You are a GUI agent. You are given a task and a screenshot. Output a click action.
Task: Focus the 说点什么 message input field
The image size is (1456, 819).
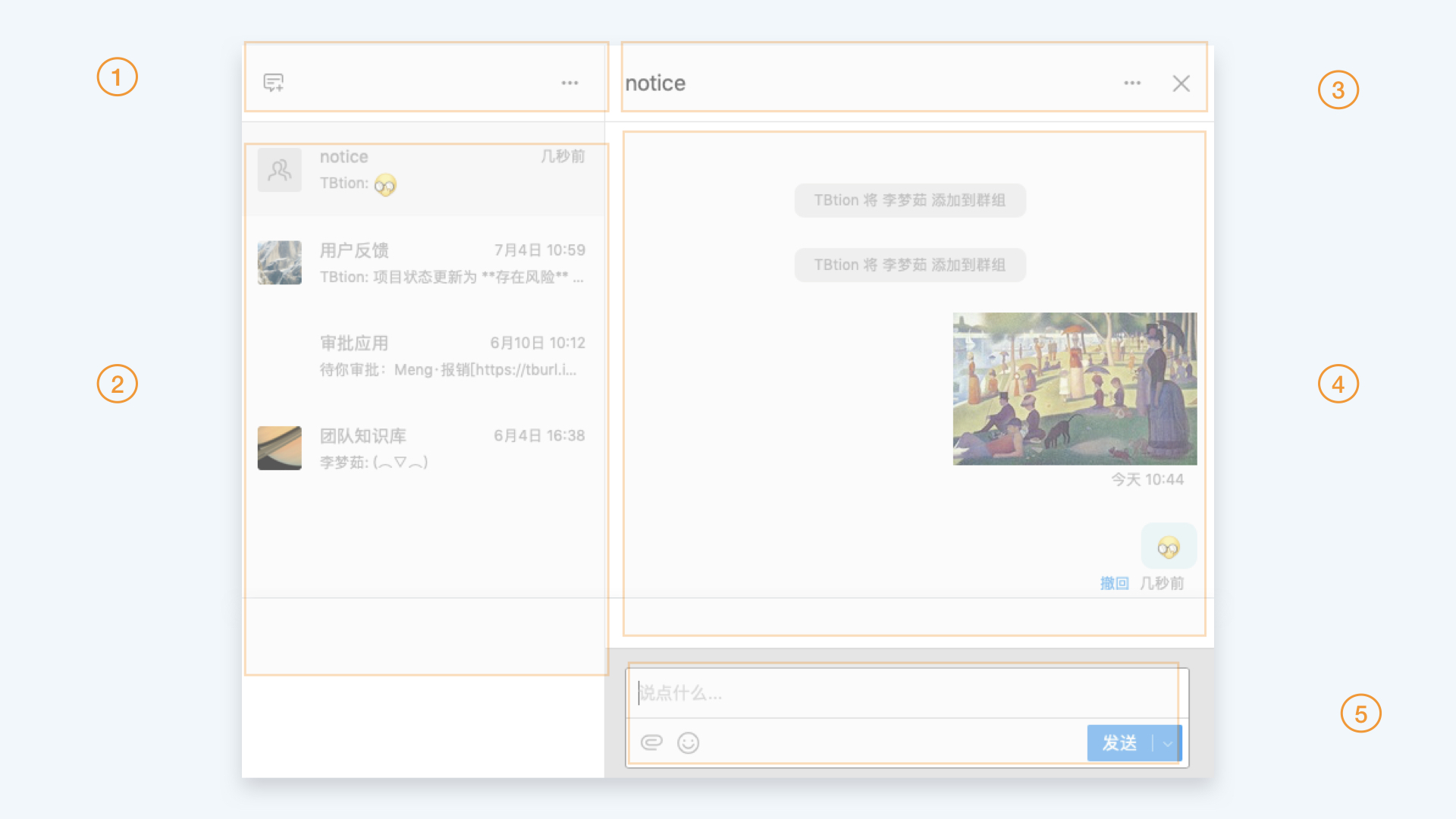[906, 692]
